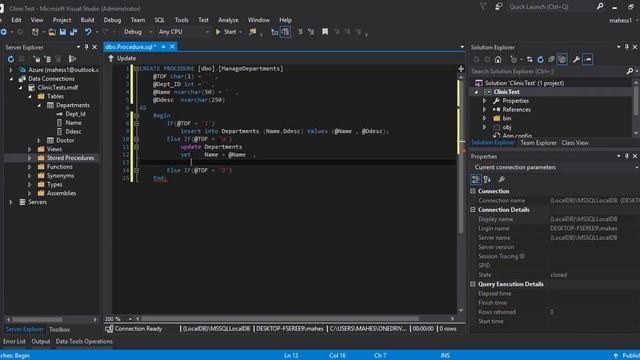Collapse the Departments table node
The width and height of the screenshot is (640, 360).
pos(39,105)
